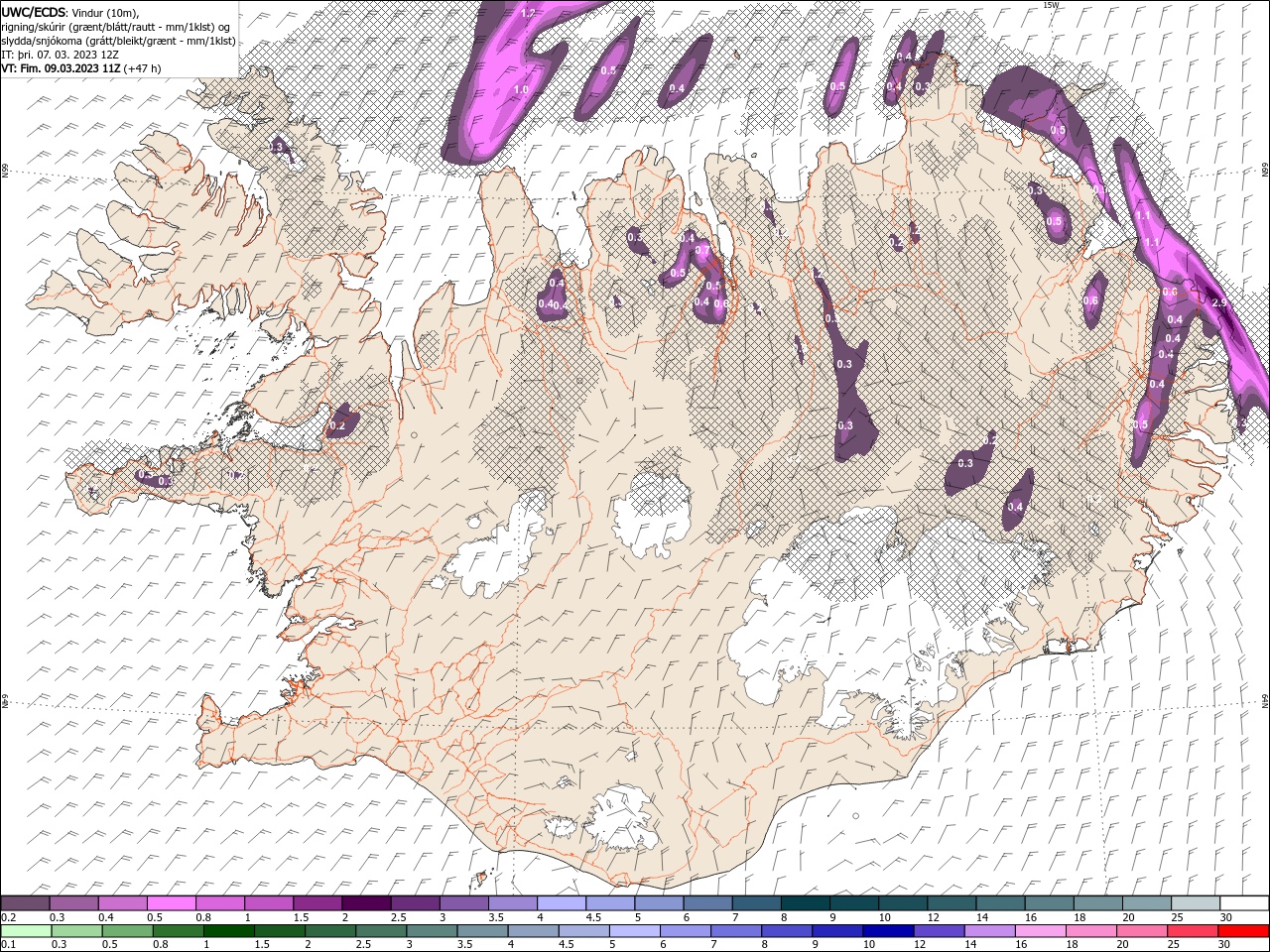Choose the lavender 4–4.5 snow legend swatch
The image size is (1270, 952).
pos(562,903)
